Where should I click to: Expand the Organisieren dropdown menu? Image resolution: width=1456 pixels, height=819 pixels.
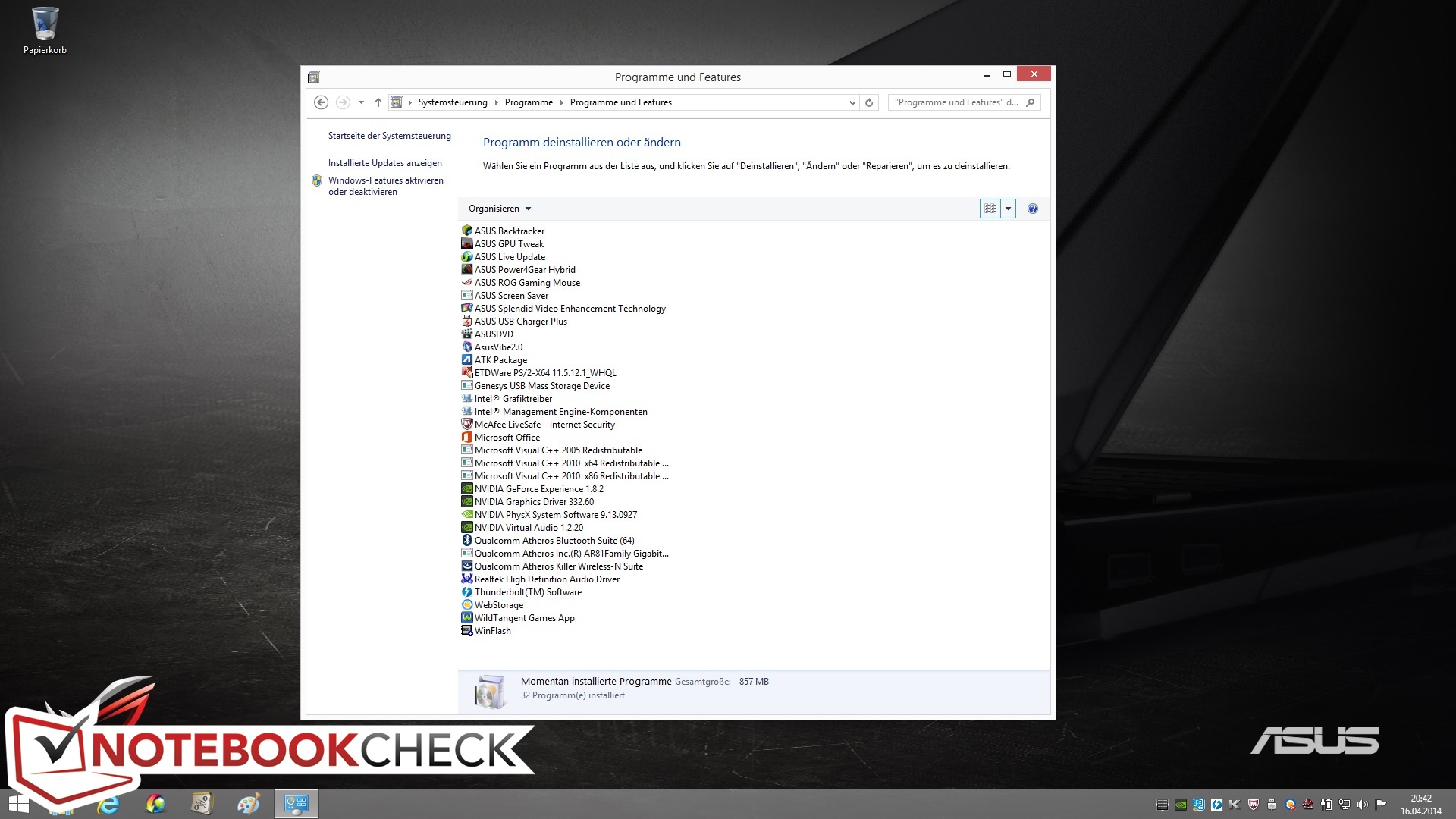point(499,209)
